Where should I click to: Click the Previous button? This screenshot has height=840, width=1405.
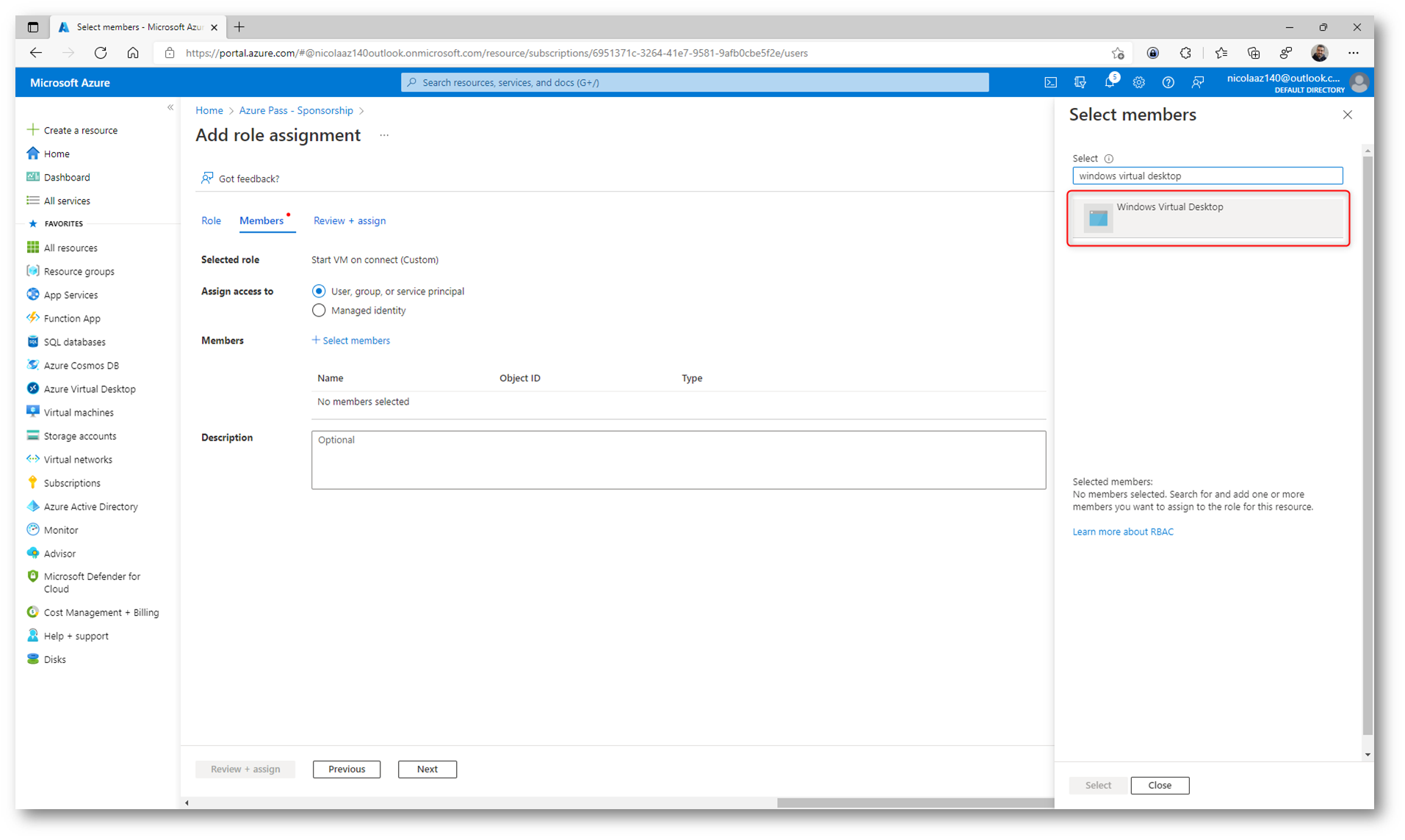pos(347,769)
